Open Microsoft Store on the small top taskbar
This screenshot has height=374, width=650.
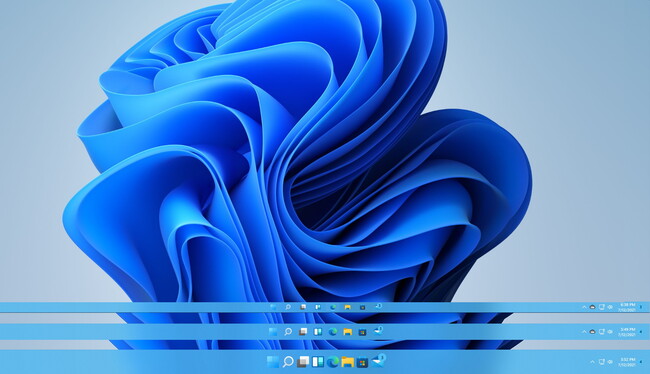(x=363, y=308)
